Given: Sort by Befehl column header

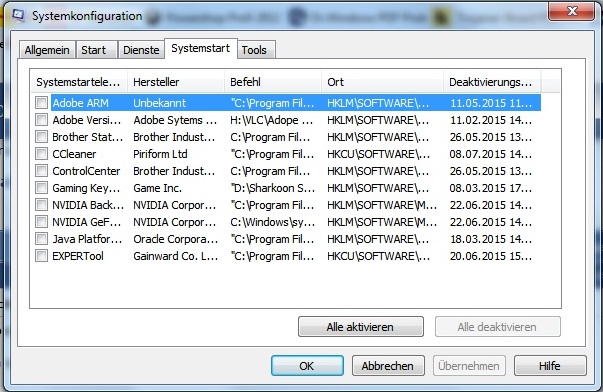Looking at the screenshot, I should click(x=273, y=82).
